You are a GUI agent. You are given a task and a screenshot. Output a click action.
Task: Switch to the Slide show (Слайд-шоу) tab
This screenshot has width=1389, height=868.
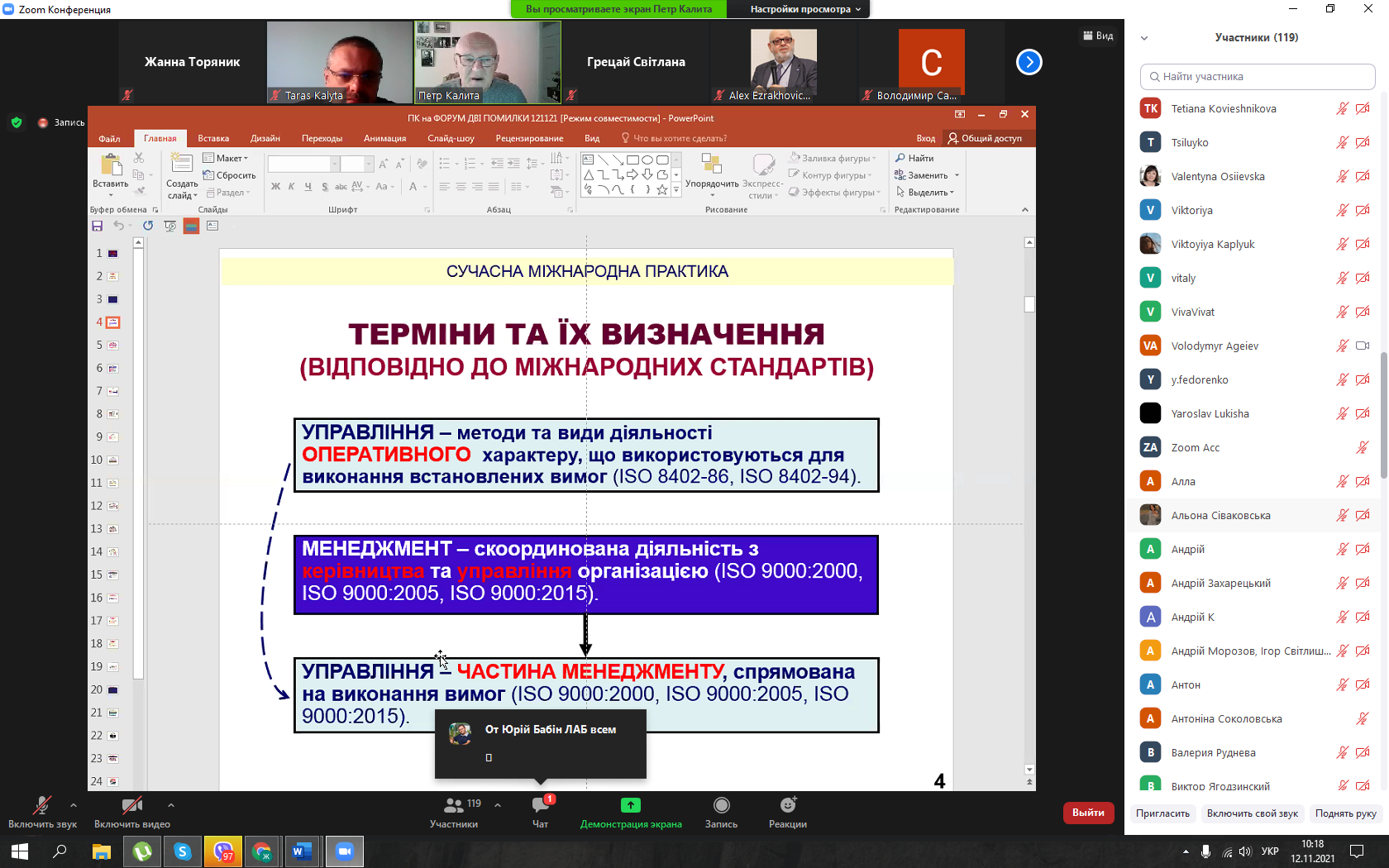point(451,138)
